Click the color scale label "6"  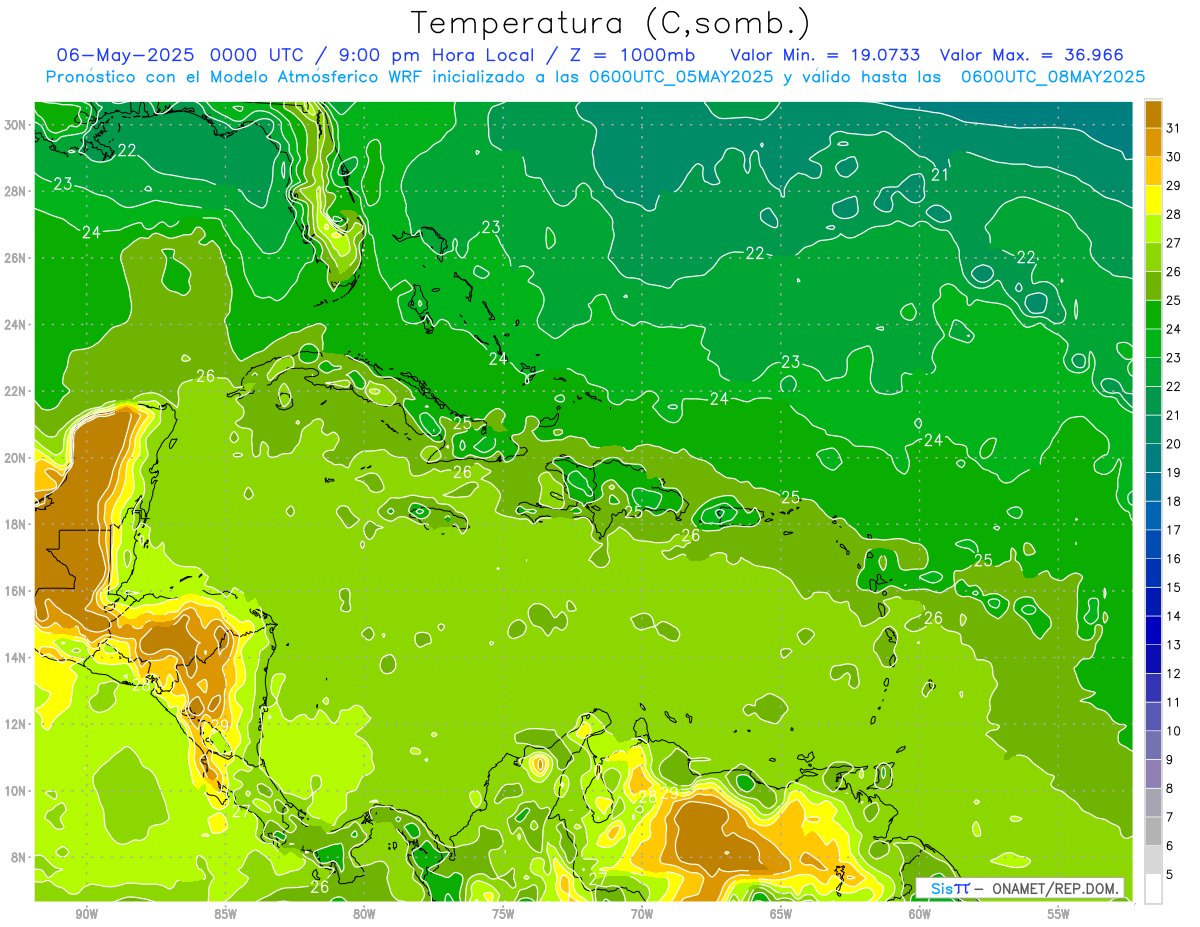tap(1170, 846)
